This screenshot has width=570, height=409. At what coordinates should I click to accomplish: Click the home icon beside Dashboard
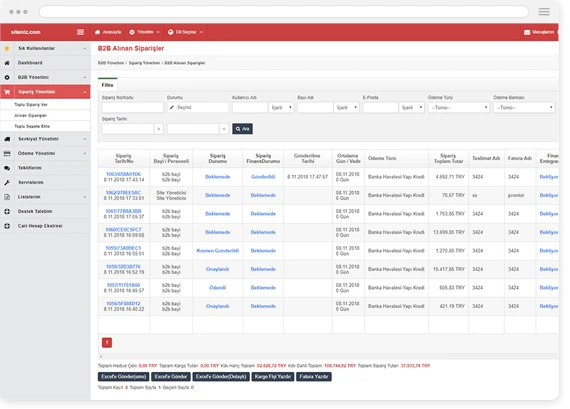click(7, 63)
